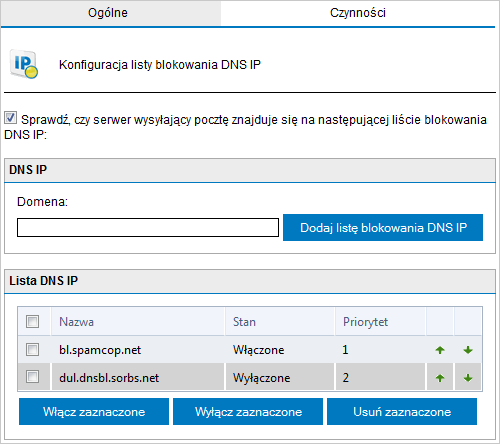Image resolution: width=500 pixels, height=444 pixels.
Task: Move bl.spamcop.net down in priority
Action: point(468,350)
